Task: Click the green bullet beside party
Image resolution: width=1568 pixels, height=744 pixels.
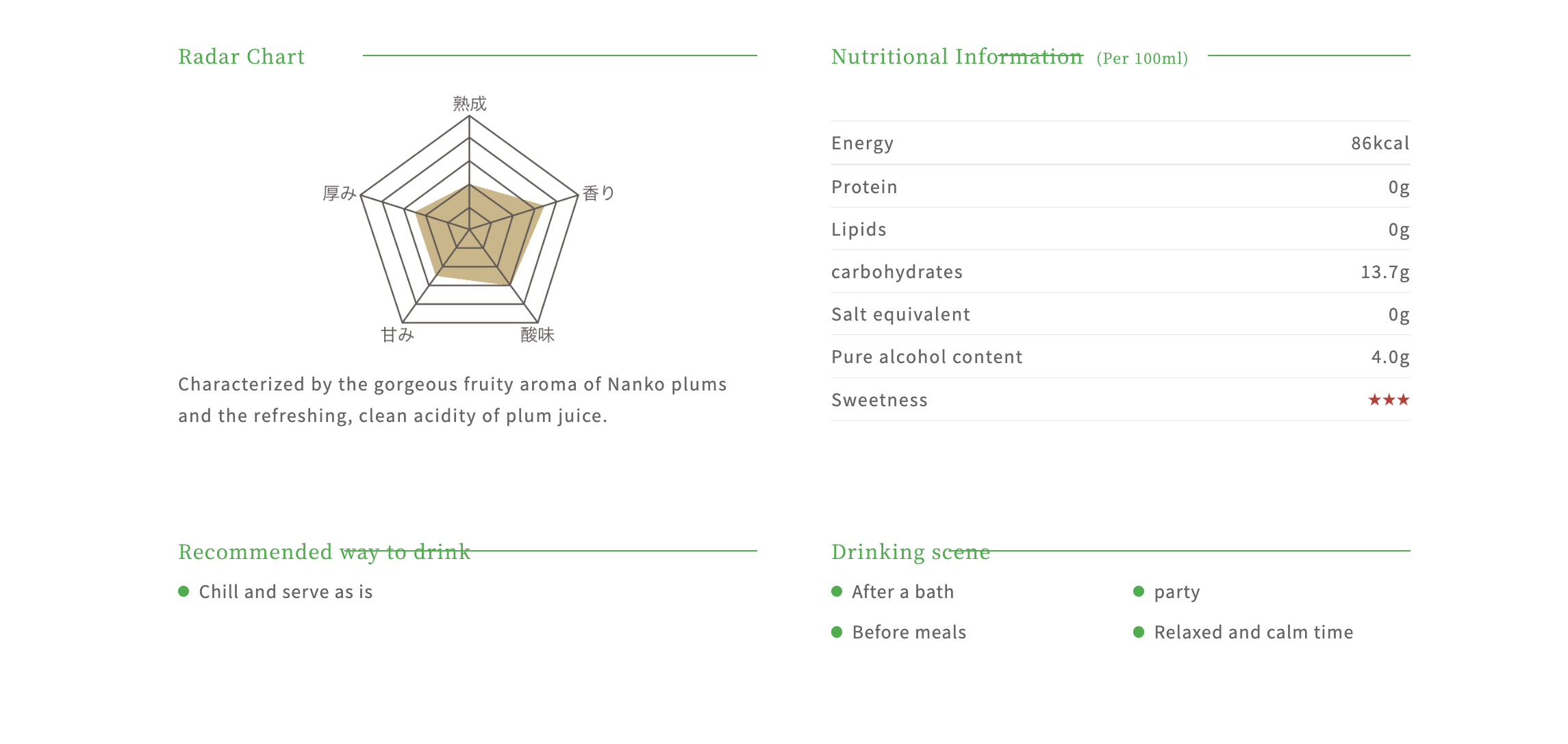Action: (1139, 591)
